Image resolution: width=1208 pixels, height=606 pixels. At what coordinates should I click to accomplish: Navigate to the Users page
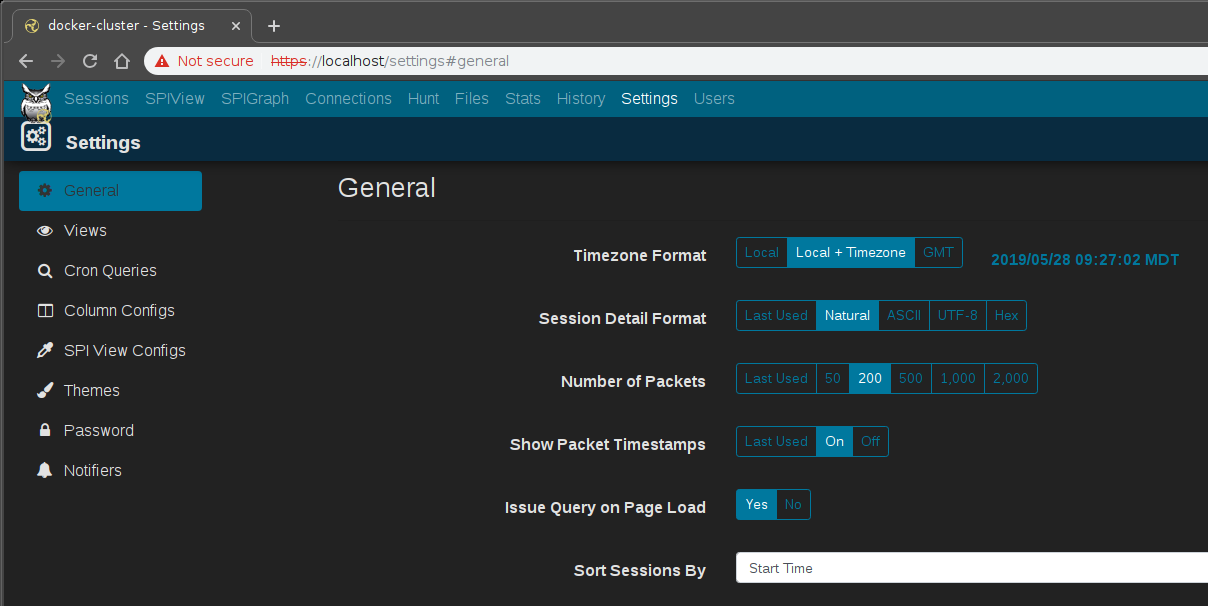pyautogui.click(x=713, y=98)
